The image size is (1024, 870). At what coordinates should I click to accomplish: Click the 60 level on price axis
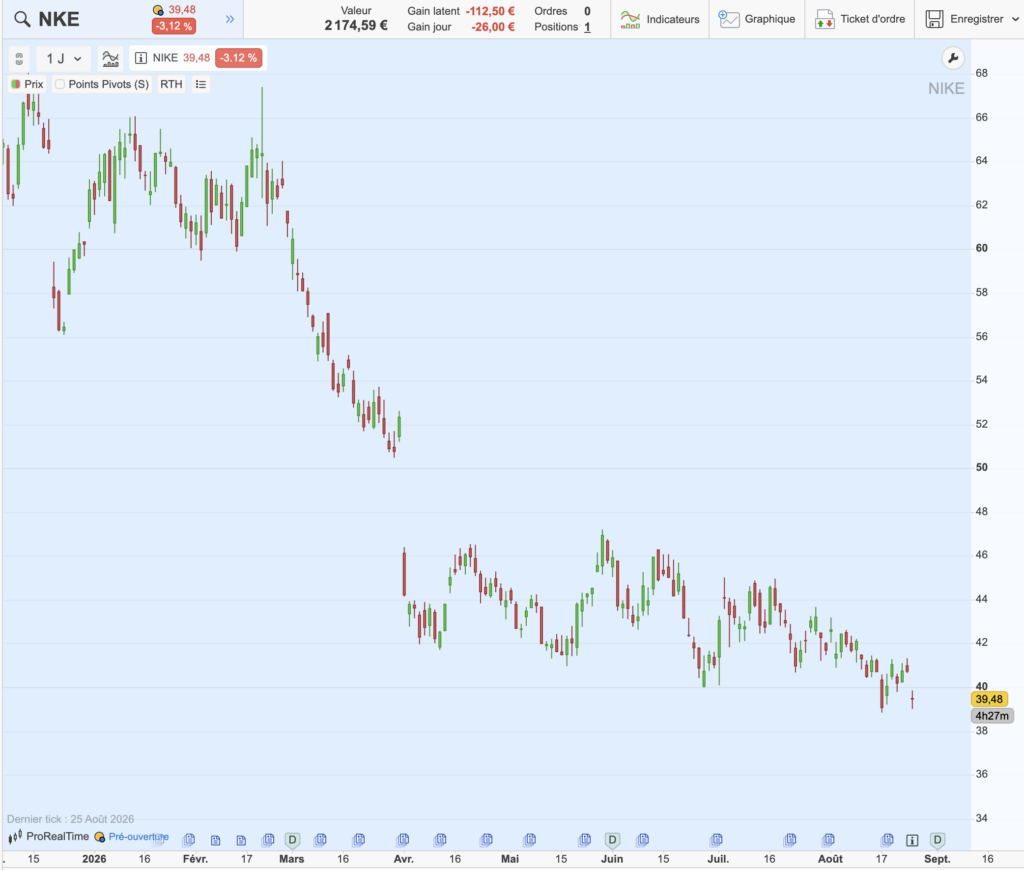pos(982,248)
